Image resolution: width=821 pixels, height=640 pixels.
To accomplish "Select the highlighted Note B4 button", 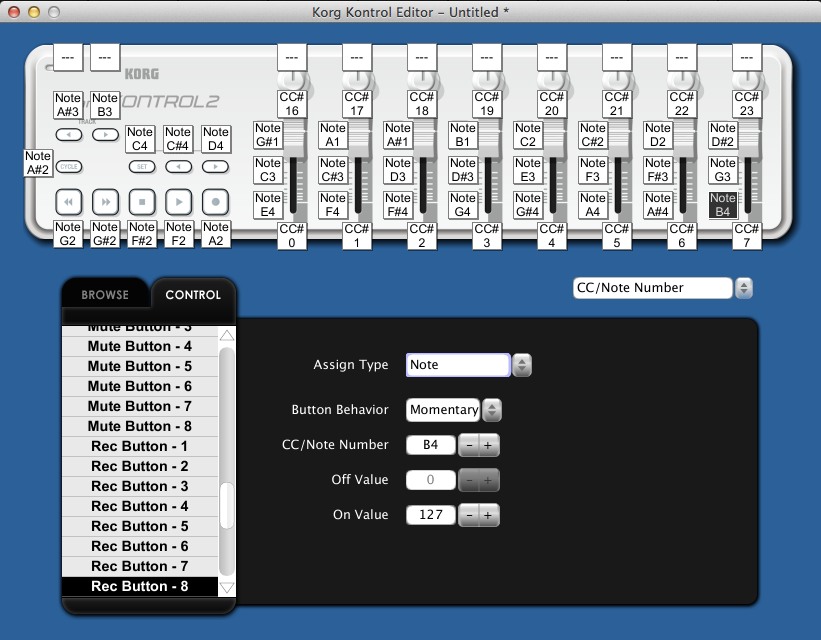I will tap(723, 205).
